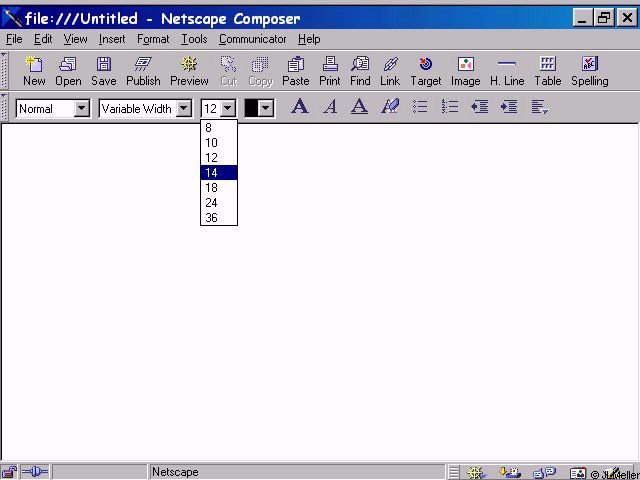Paste clipboard contents via Paste icon

296,71
